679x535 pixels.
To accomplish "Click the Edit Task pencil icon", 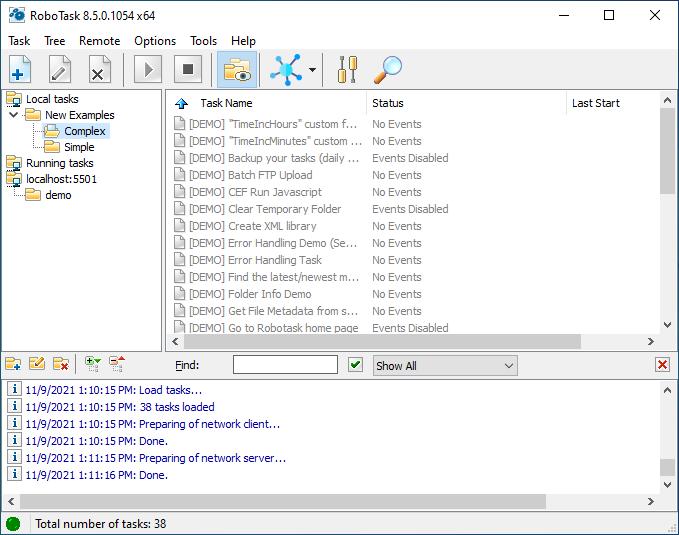I will pyautogui.click(x=60, y=69).
